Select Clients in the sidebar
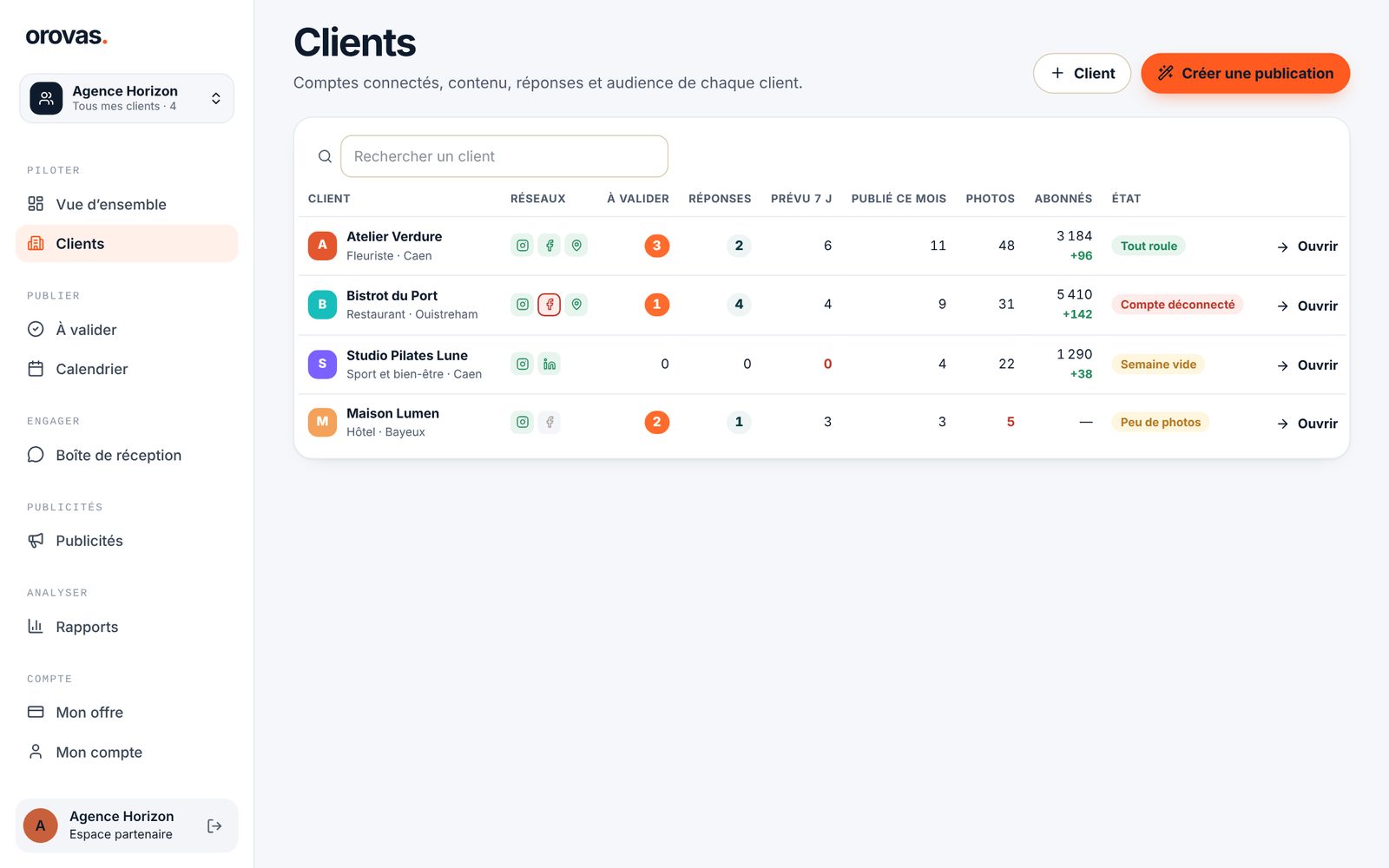The width and height of the screenshot is (1389, 868). click(127, 244)
